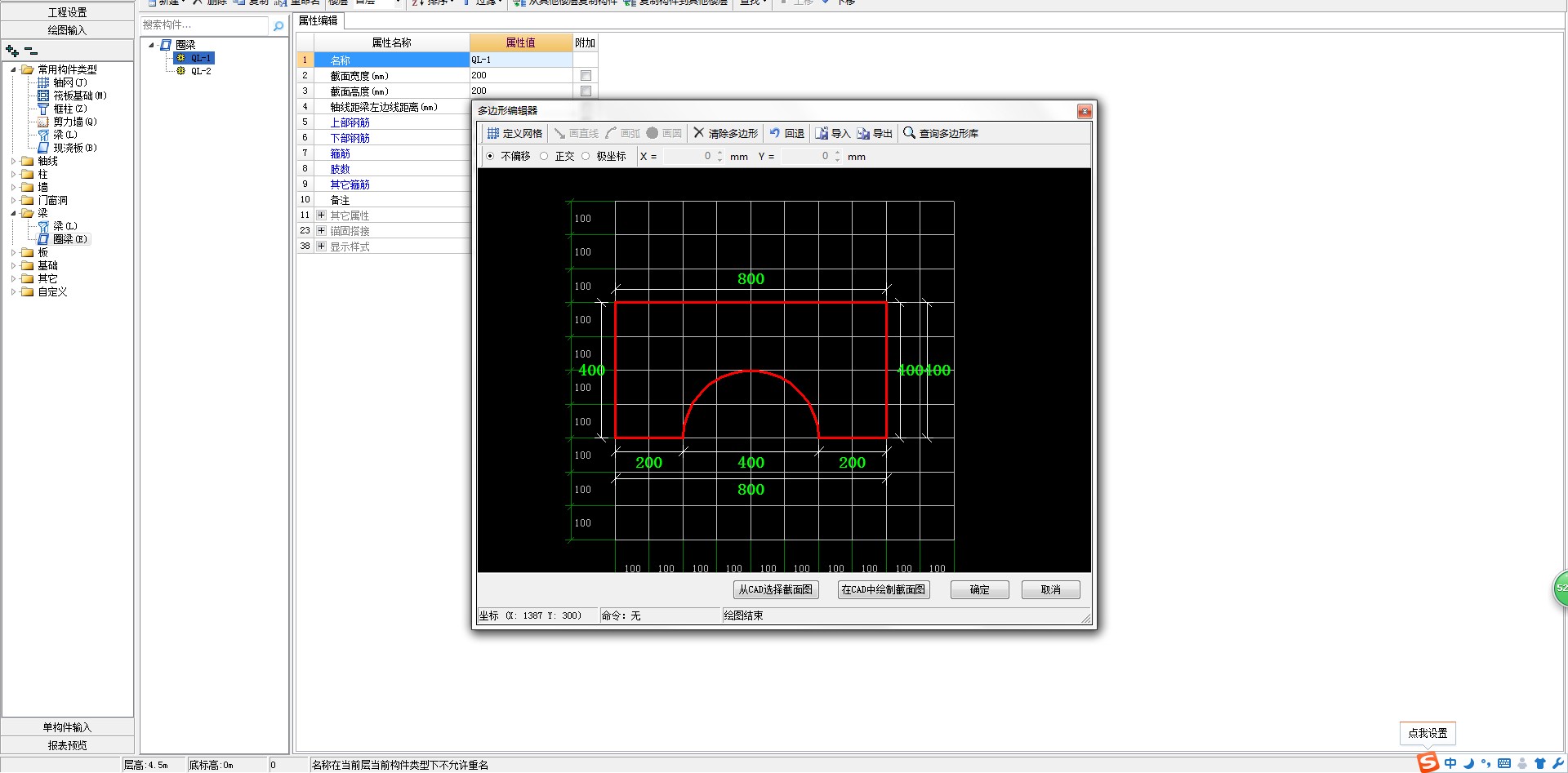
Task: Open the 上部钢筋 property link
Action: pyautogui.click(x=350, y=122)
